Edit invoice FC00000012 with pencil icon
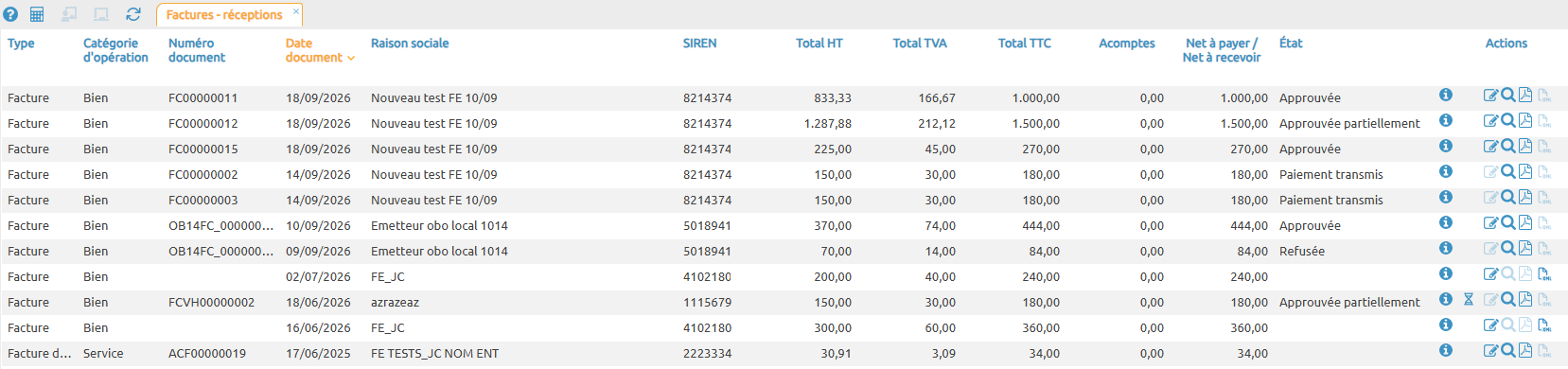 coord(1490,120)
